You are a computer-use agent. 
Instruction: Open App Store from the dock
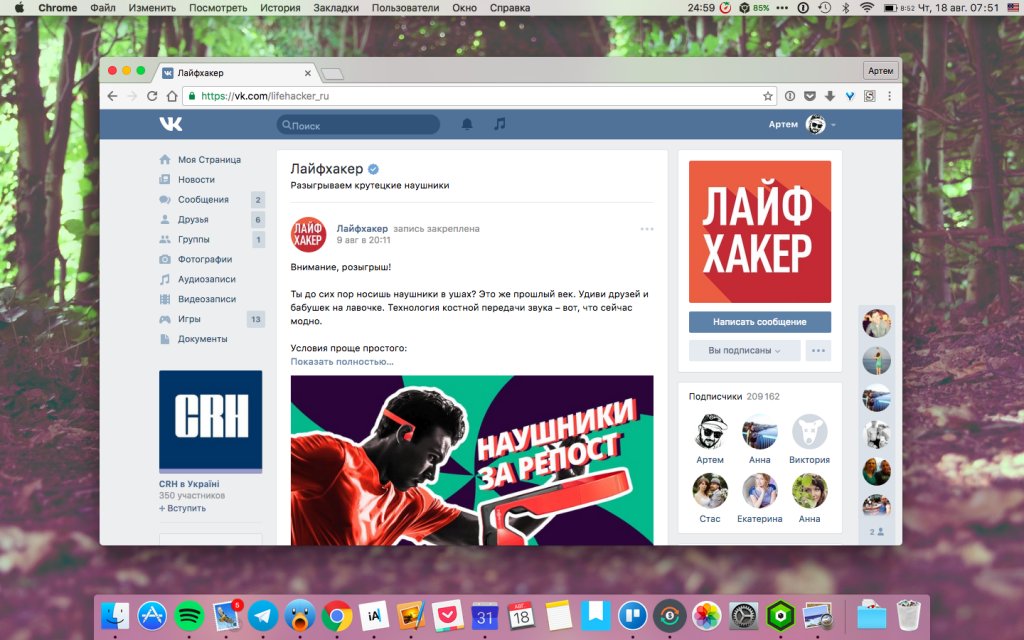coord(152,616)
